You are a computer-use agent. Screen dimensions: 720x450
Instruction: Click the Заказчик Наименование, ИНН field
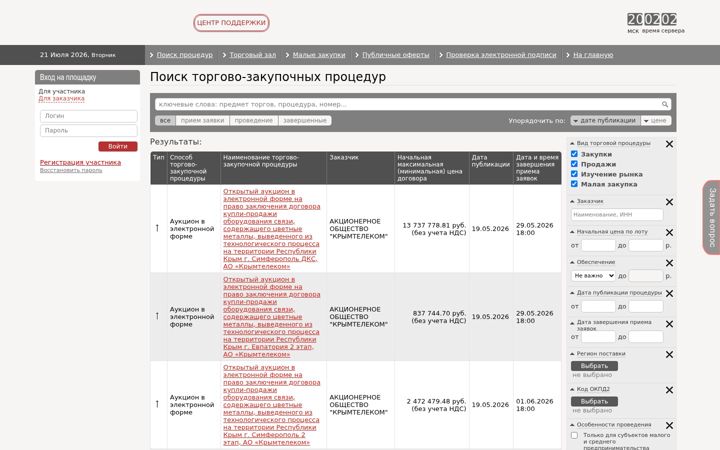click(617, 214)
